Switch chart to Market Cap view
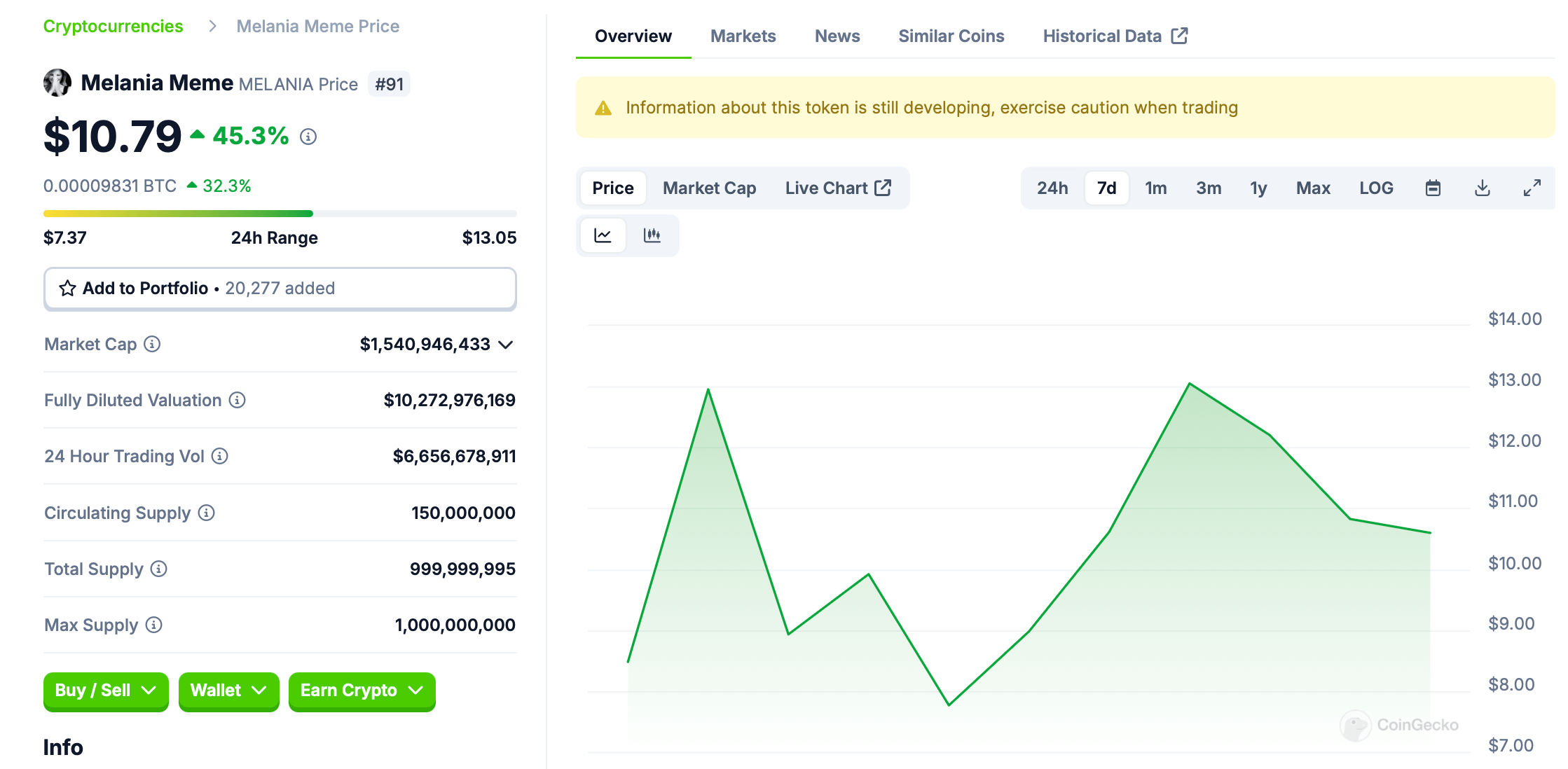The height and width of the screenshot is (769, 1568). point(709,188)
